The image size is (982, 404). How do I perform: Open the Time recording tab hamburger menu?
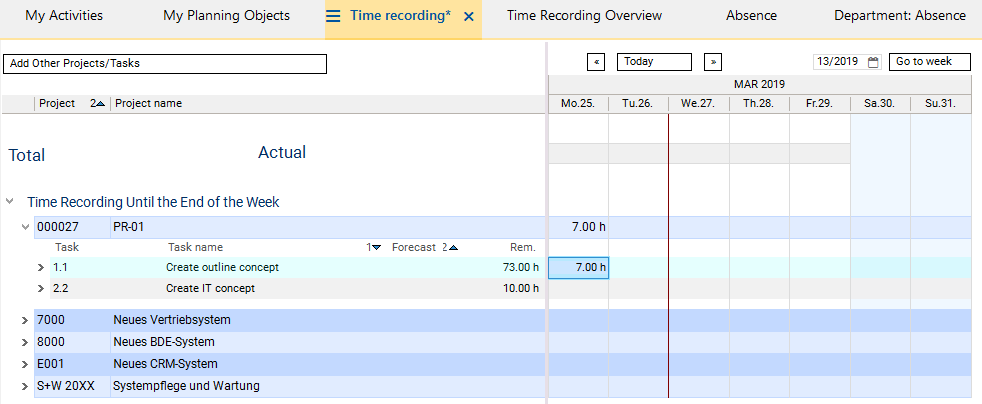pos(333,16)
